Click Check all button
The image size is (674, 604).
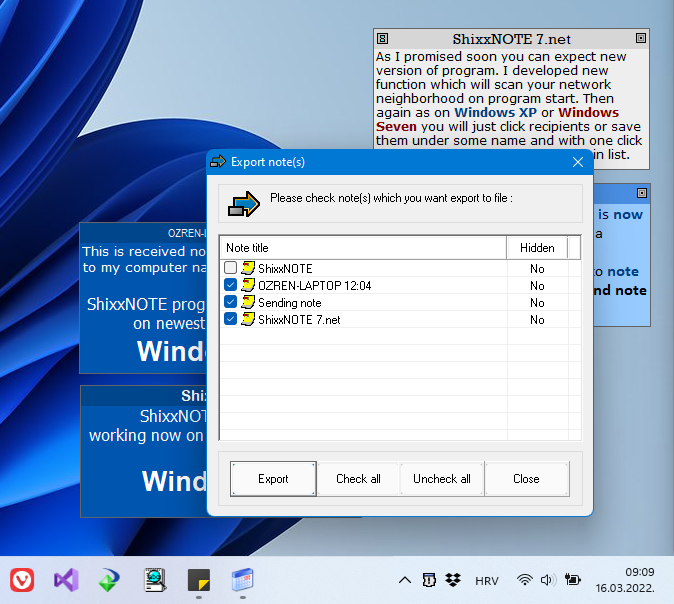(x=358, y=479)
